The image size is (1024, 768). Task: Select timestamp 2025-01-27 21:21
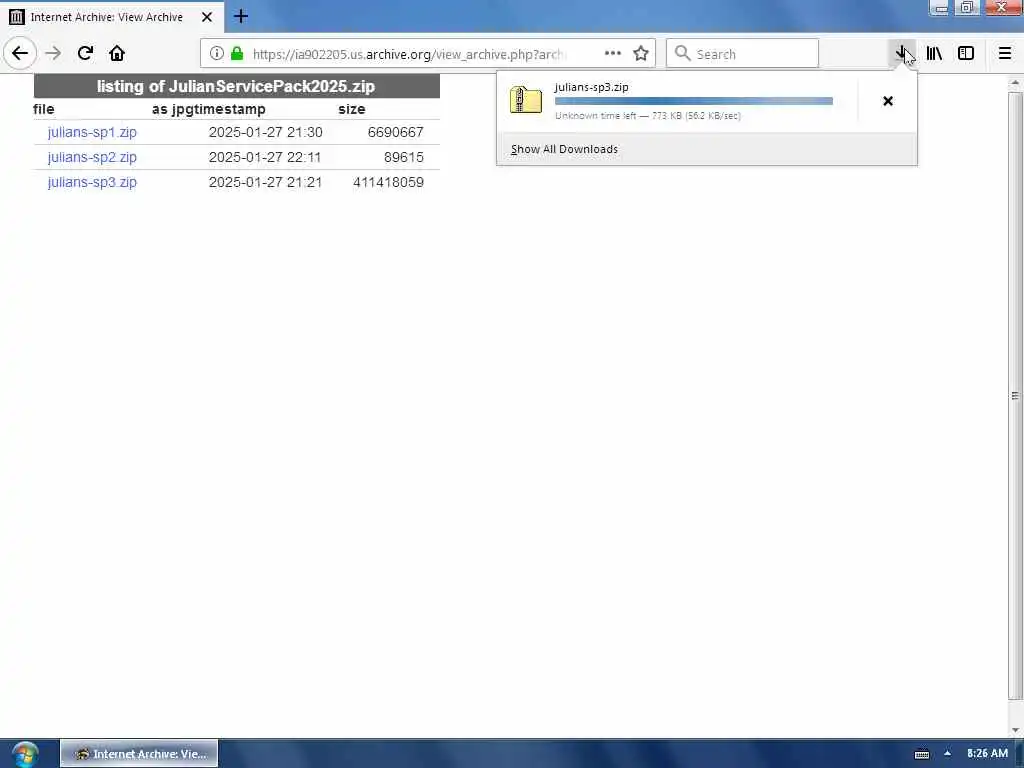[265, 182]
